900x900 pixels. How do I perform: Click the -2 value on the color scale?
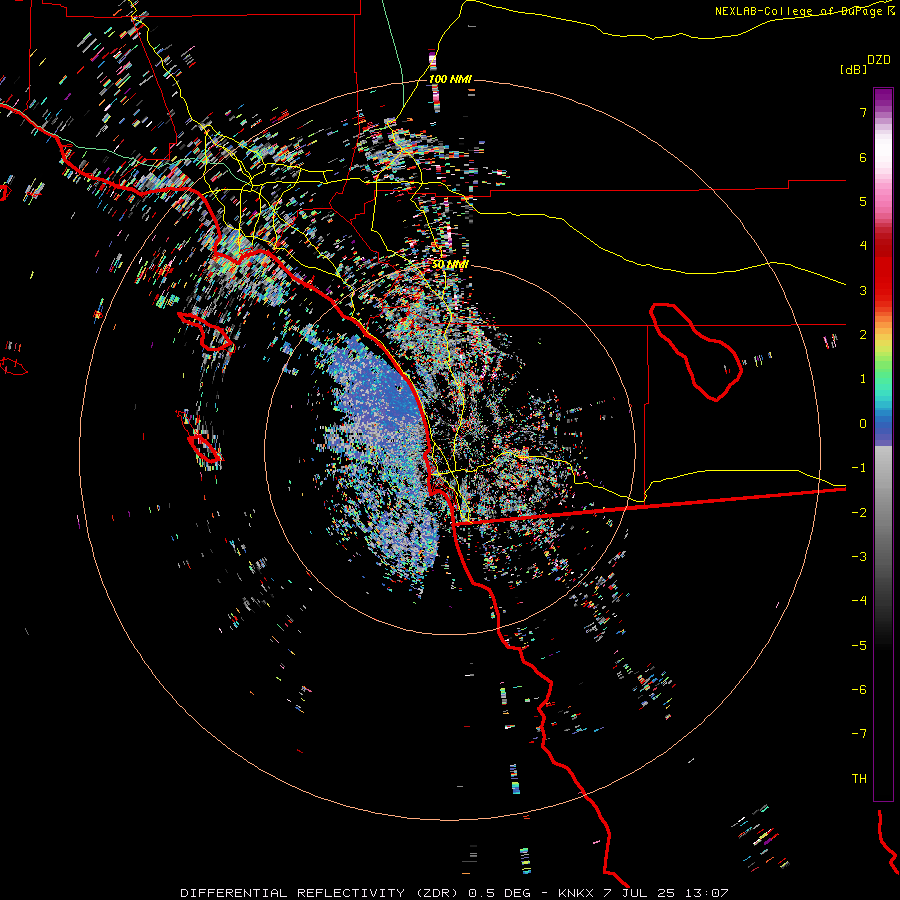click(x=859, y=513)
